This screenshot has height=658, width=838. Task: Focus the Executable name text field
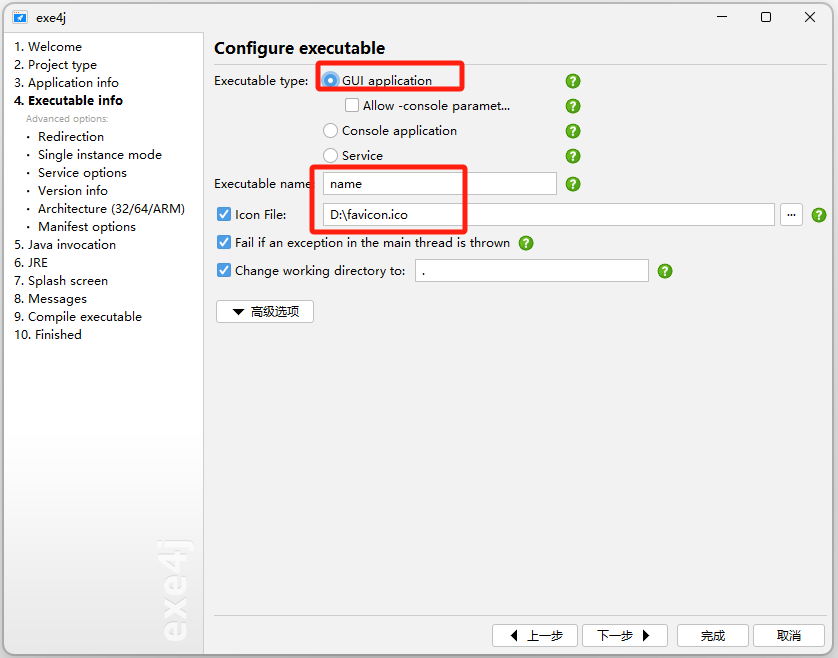click(x=439, y=184)
